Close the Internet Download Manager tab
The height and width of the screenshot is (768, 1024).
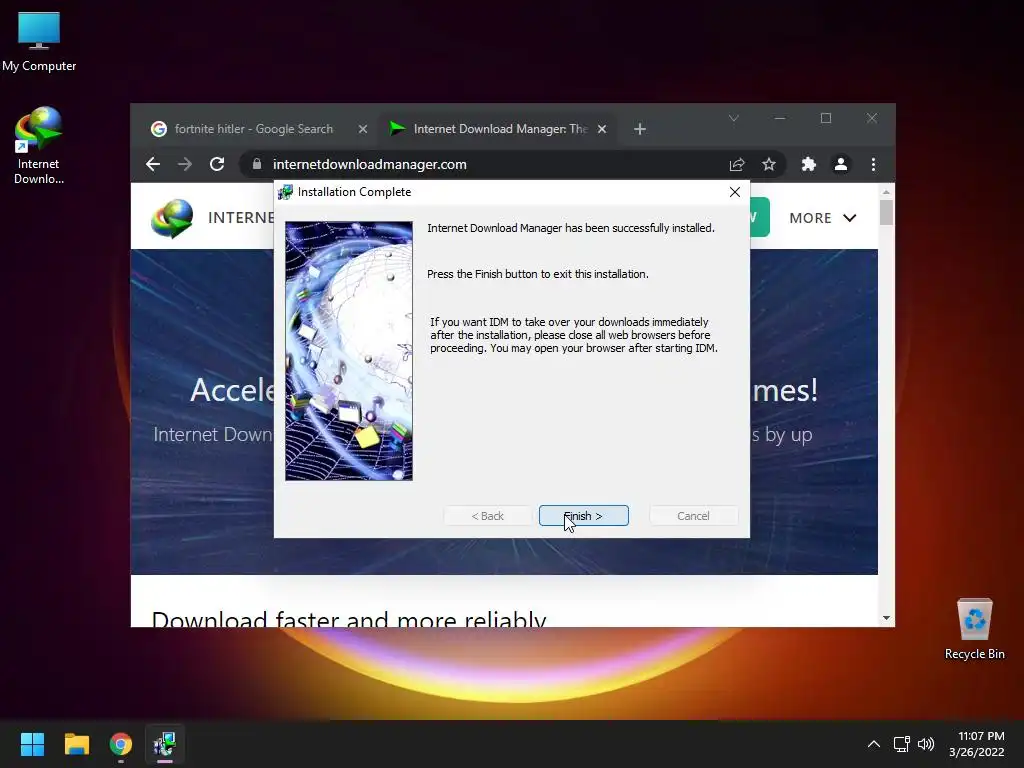tap(602, 129)
